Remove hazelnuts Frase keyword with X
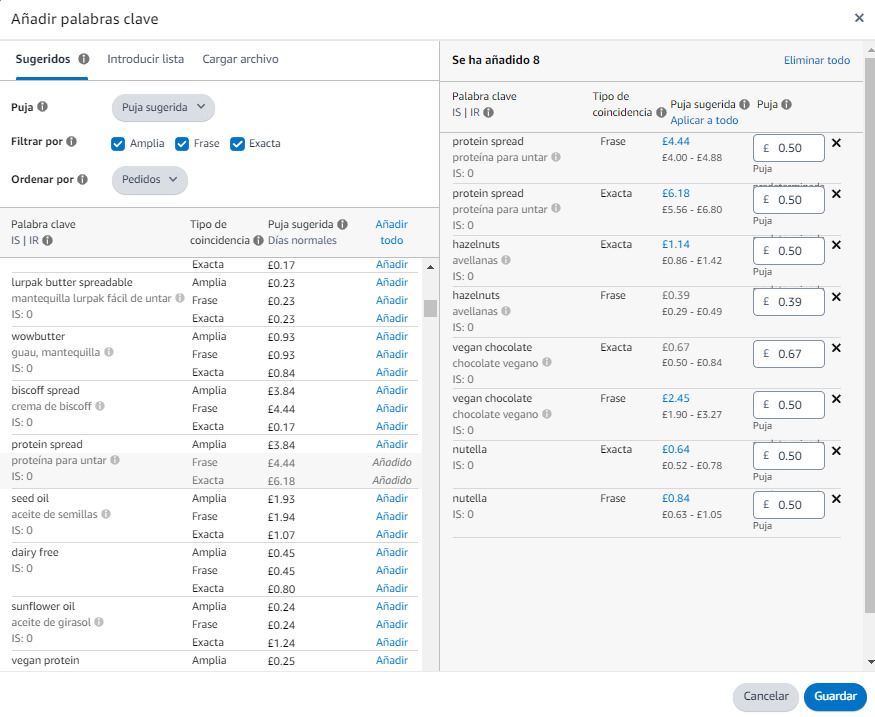This screenshot has height=717, width=875. pos(836,297)
